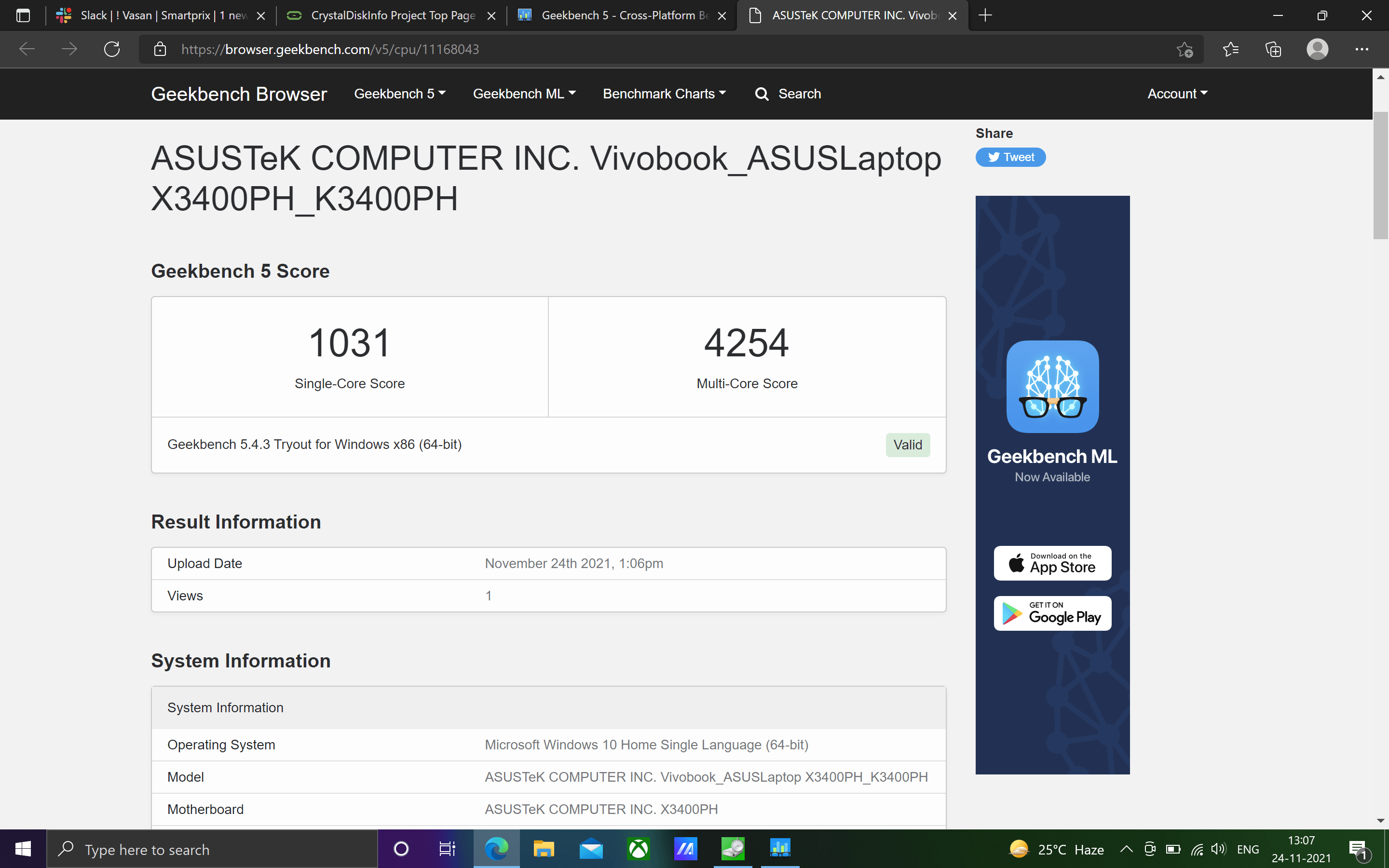The image size is (1389, 868).
Task: Click the browser Refresh icon
Action: click(x=112, y=49)
